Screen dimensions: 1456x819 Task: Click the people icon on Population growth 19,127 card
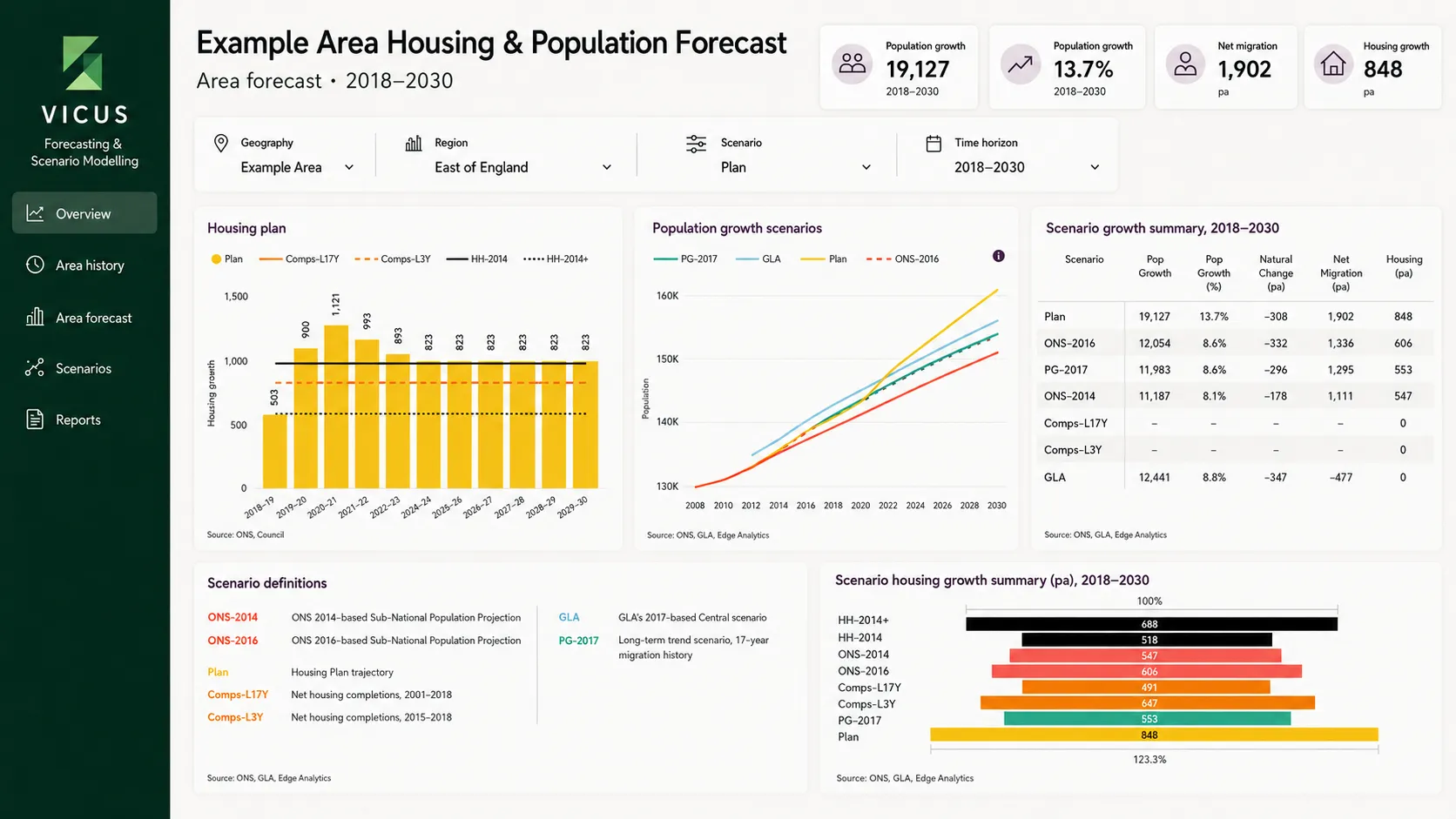(x=853, y=64)
